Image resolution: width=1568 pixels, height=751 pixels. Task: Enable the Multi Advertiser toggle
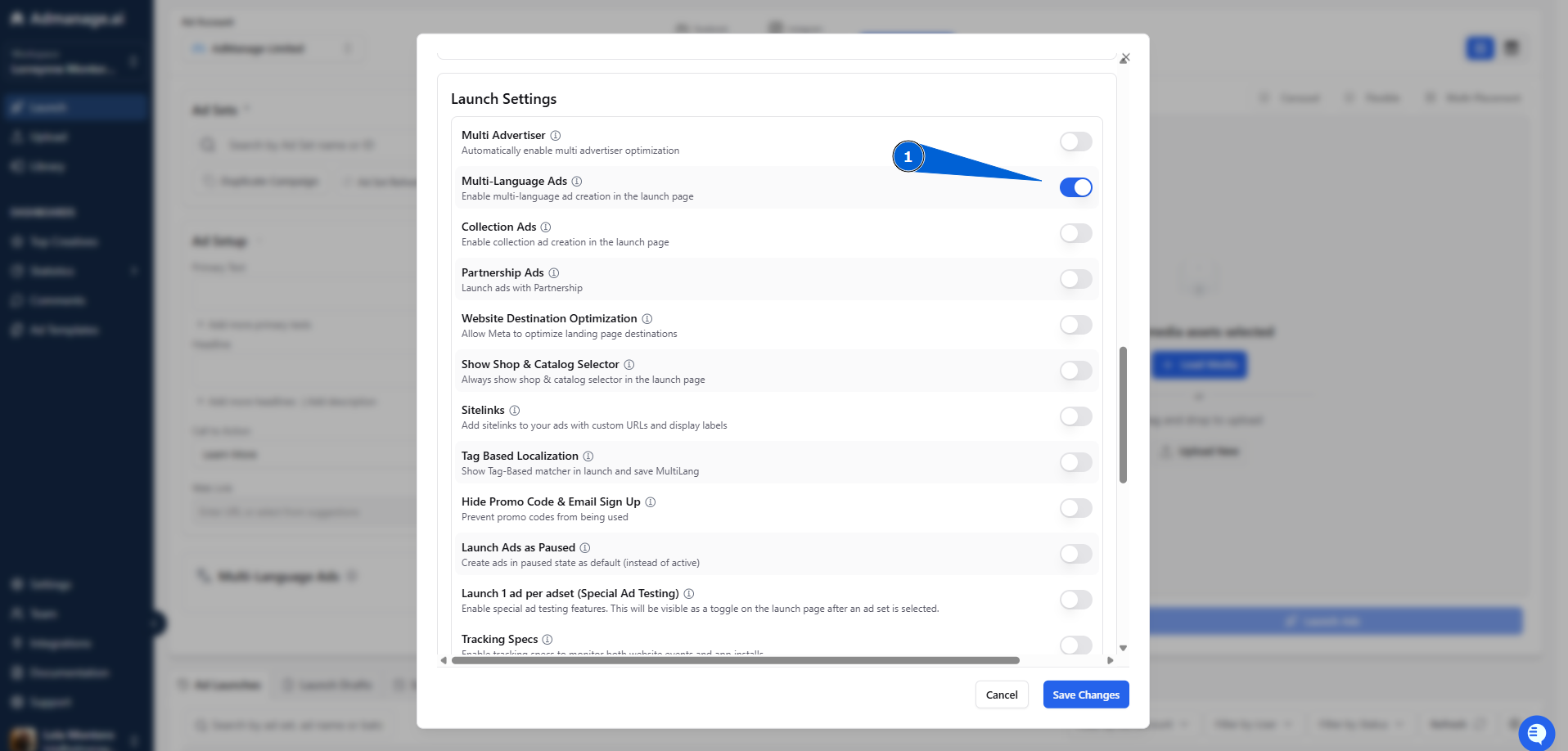tap(1076, 142)
